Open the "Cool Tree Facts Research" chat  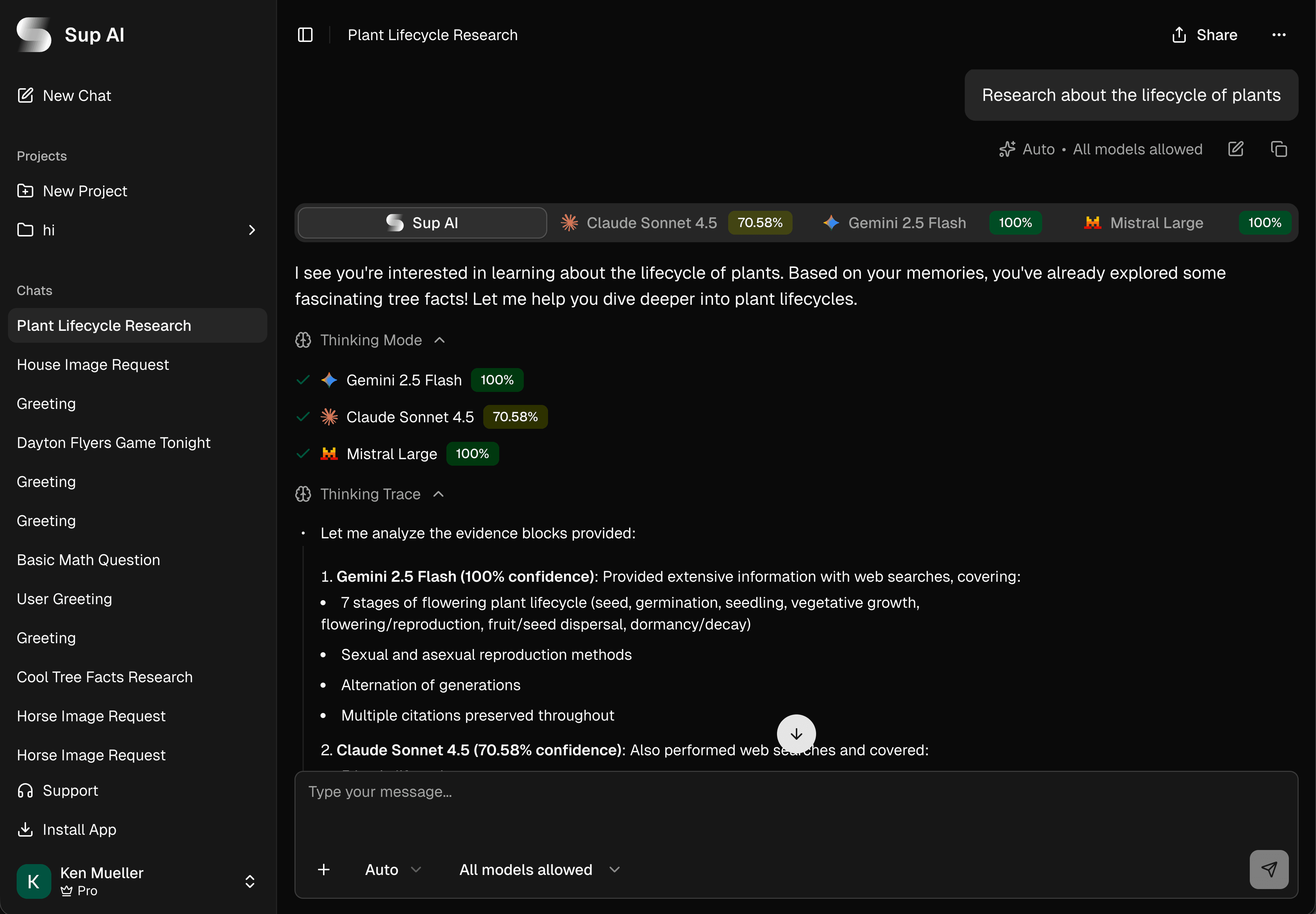tap(104, 676)
